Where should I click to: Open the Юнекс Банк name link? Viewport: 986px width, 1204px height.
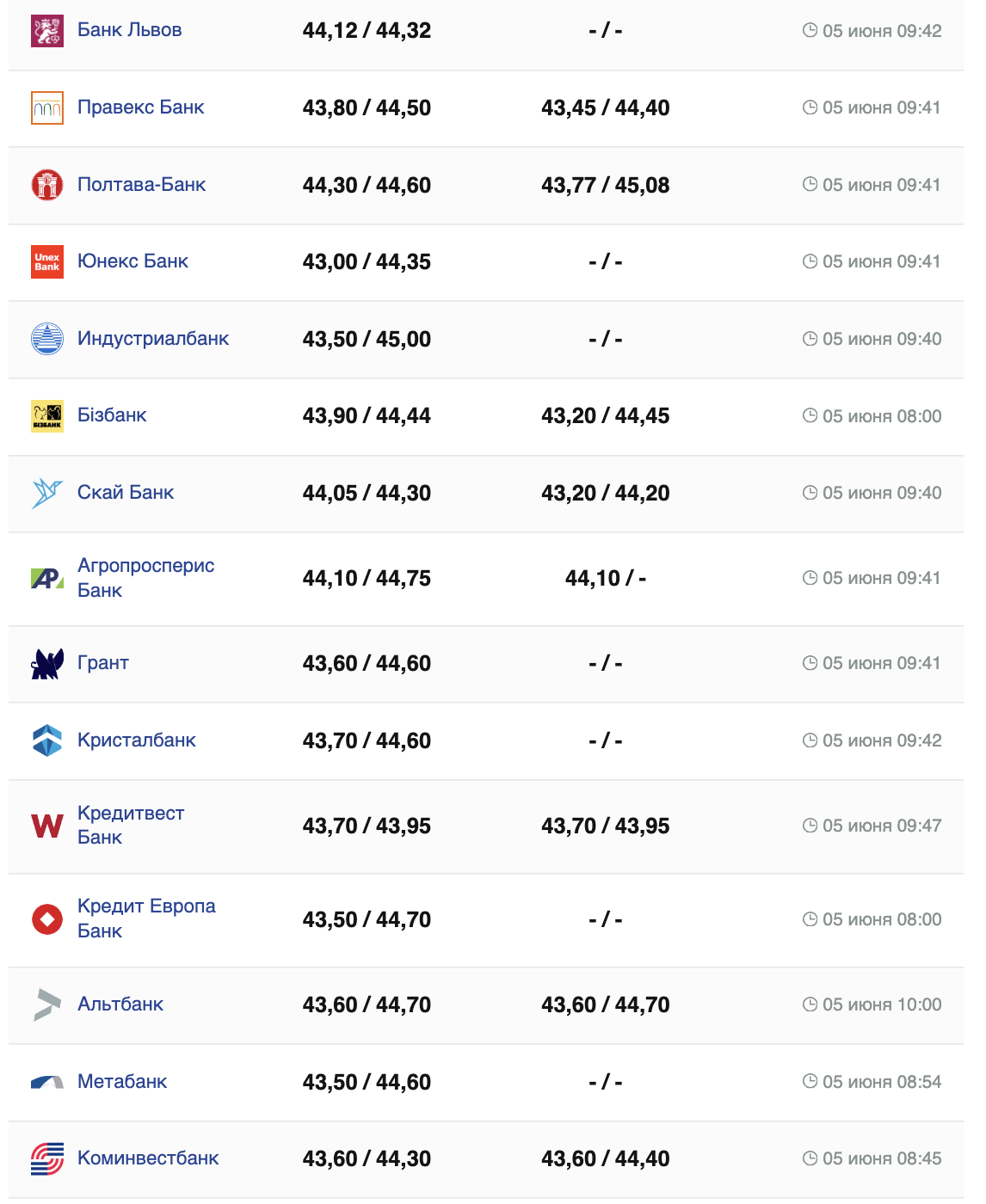[132, 261]
